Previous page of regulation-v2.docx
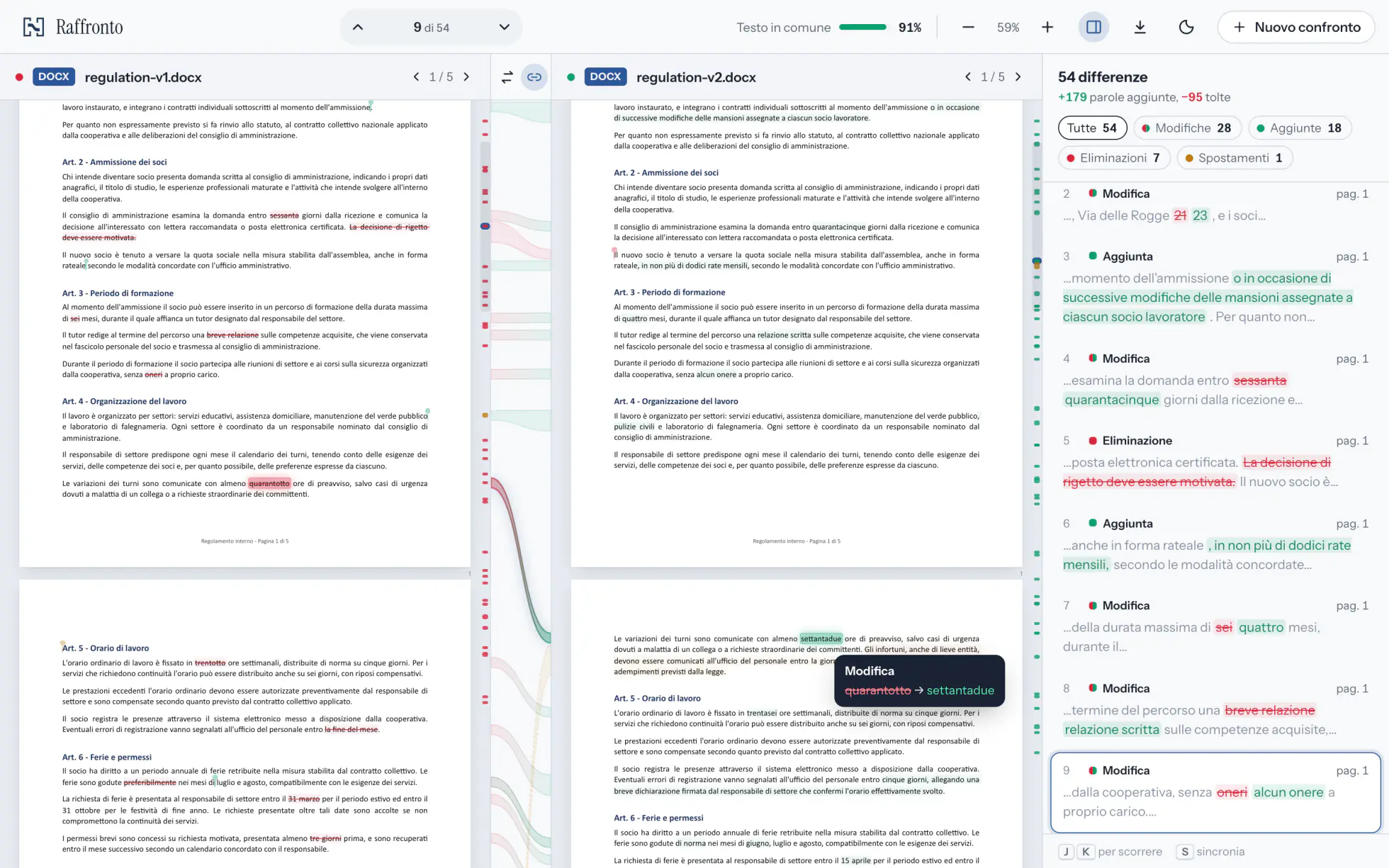 [968, 77]
